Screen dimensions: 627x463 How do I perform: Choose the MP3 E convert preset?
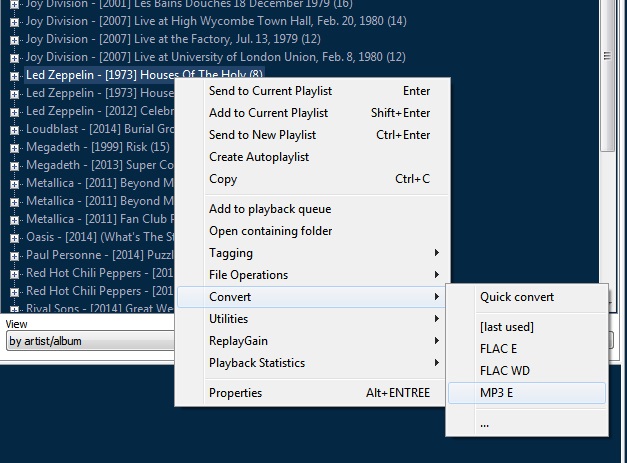click(x=527, y=393)
